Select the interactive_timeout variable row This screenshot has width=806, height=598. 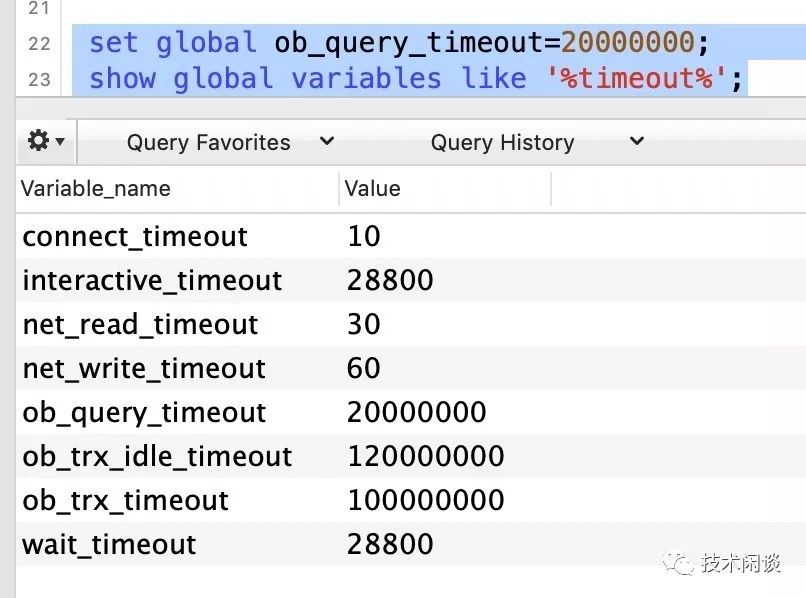[152, 281]
